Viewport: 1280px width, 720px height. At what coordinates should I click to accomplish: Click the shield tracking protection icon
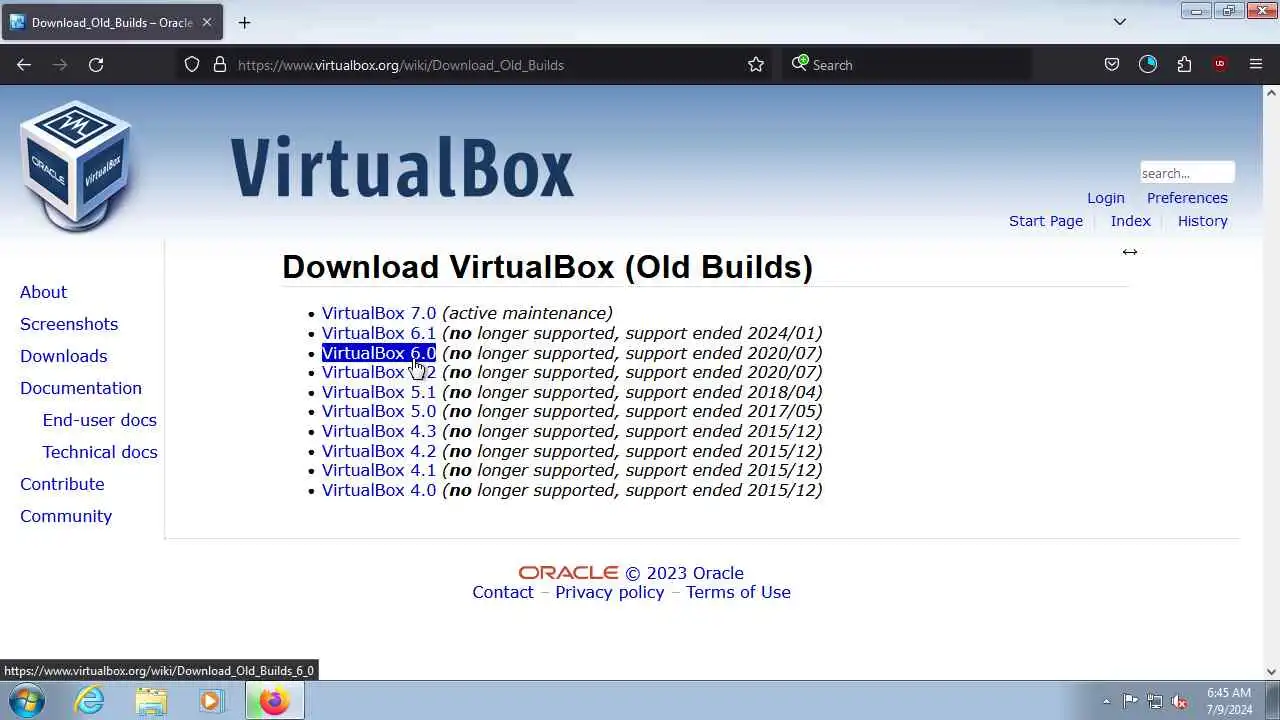pos(192,64)
